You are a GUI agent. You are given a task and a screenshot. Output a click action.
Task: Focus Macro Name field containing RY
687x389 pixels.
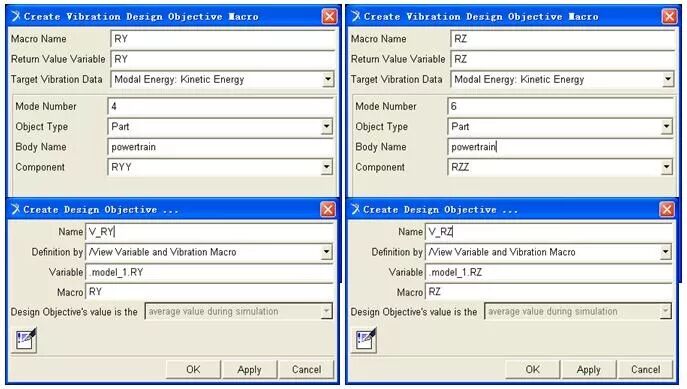click(x=223, y=39)
